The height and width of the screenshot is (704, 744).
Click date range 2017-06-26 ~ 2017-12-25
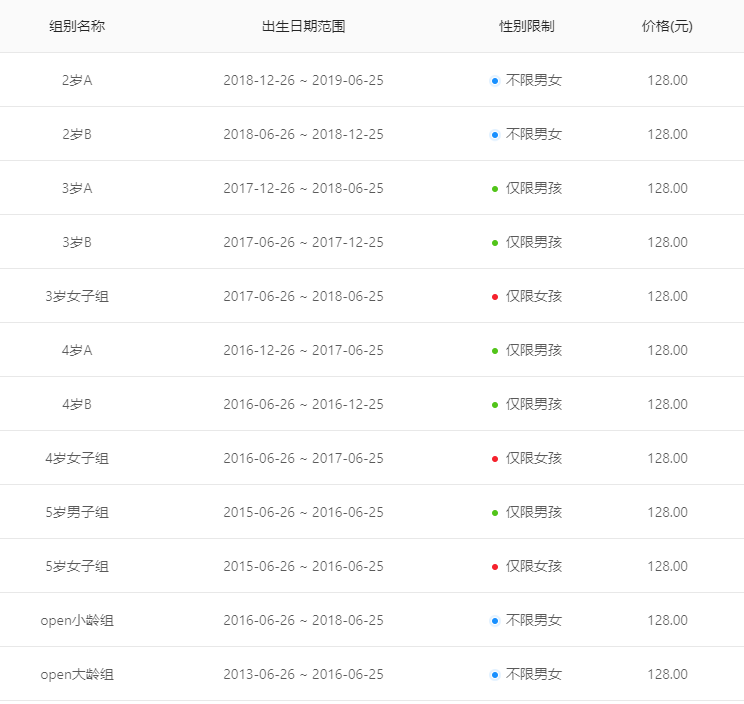(304, 242)
